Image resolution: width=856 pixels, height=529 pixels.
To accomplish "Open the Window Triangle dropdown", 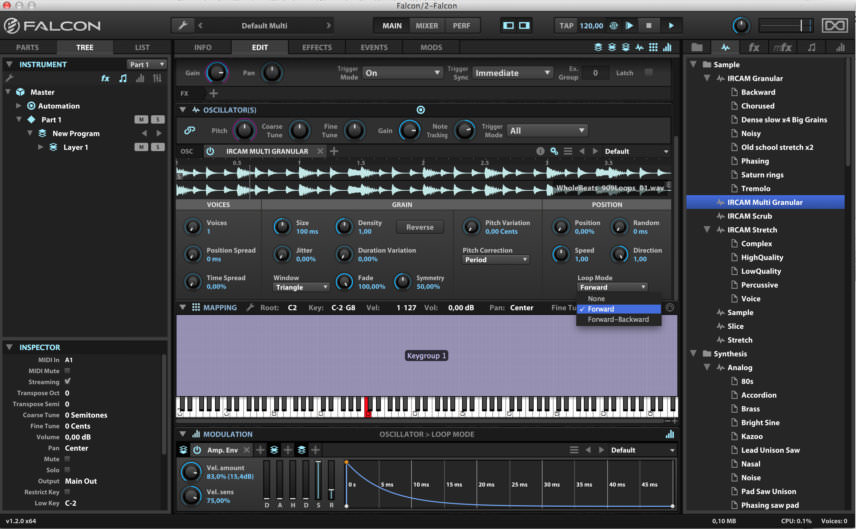I will click(301, 287).
